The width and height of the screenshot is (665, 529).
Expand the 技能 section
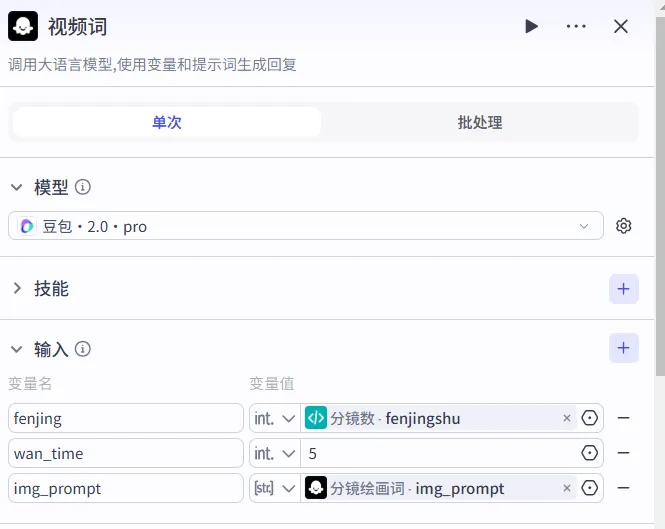(16, 289)
